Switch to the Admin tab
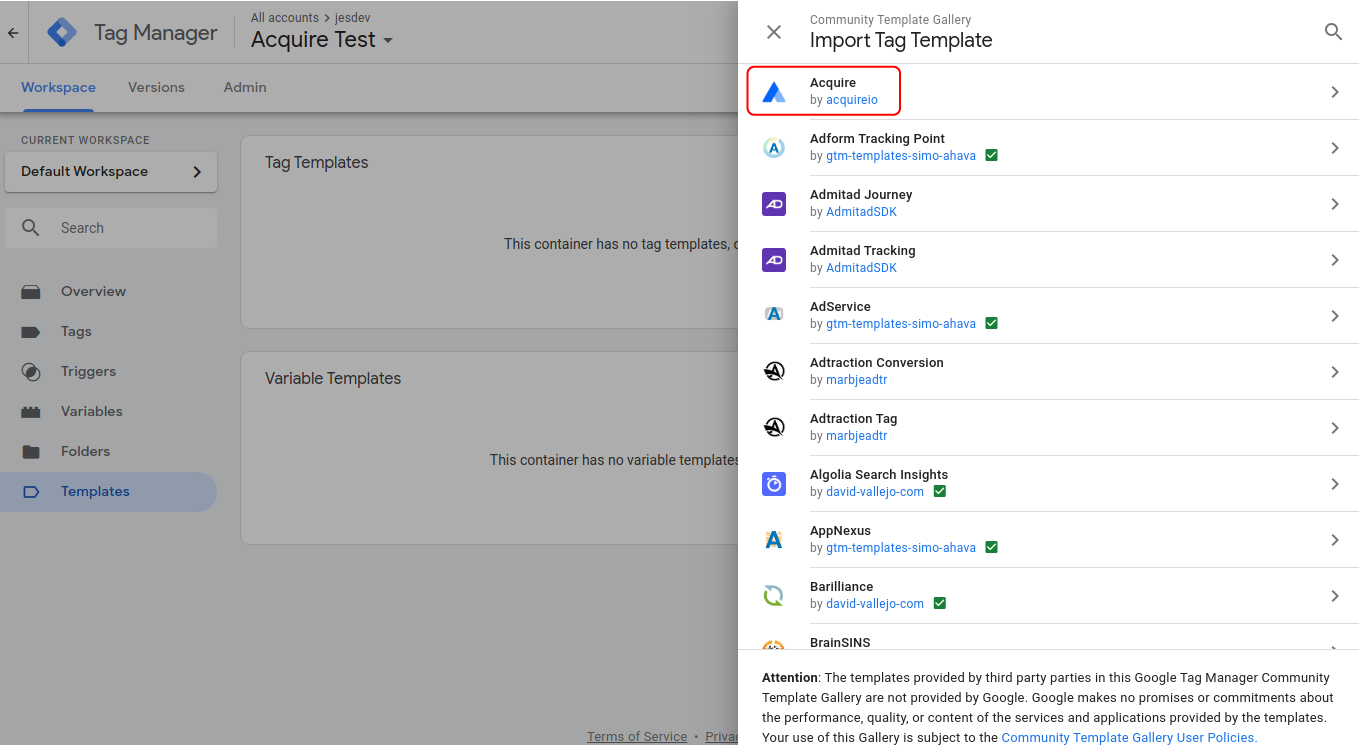Screen dimensions: 1359x745 point(245,88)
